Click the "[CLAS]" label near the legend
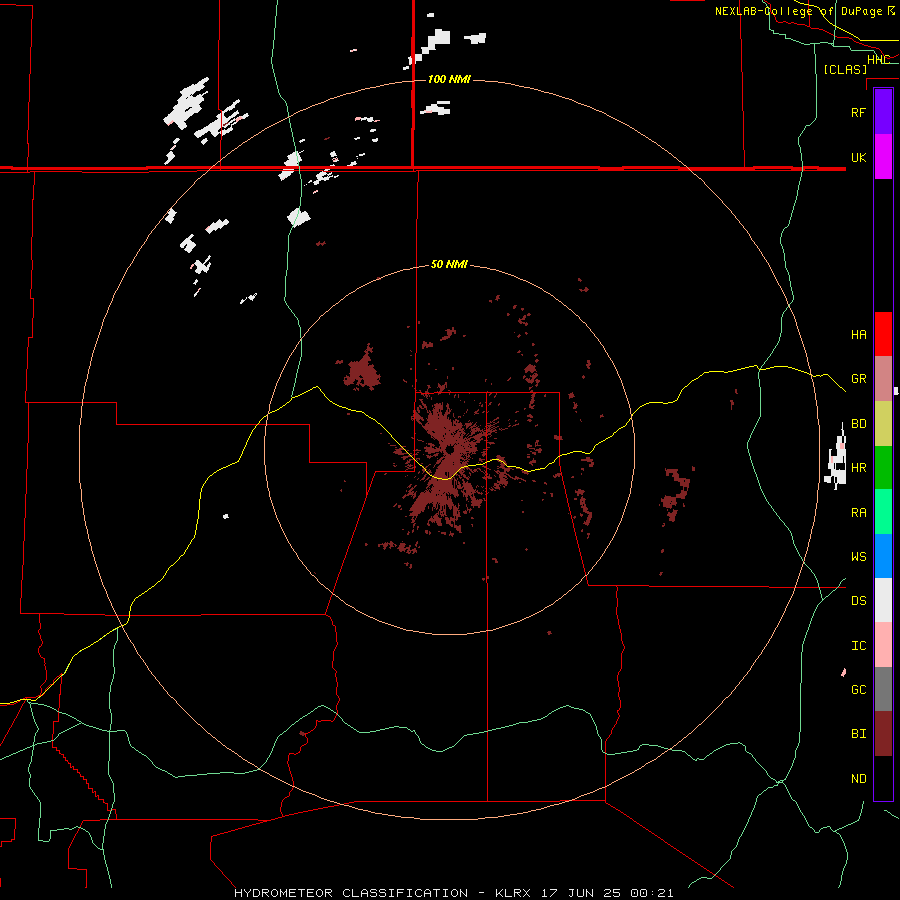 click(x=845, y=69)
